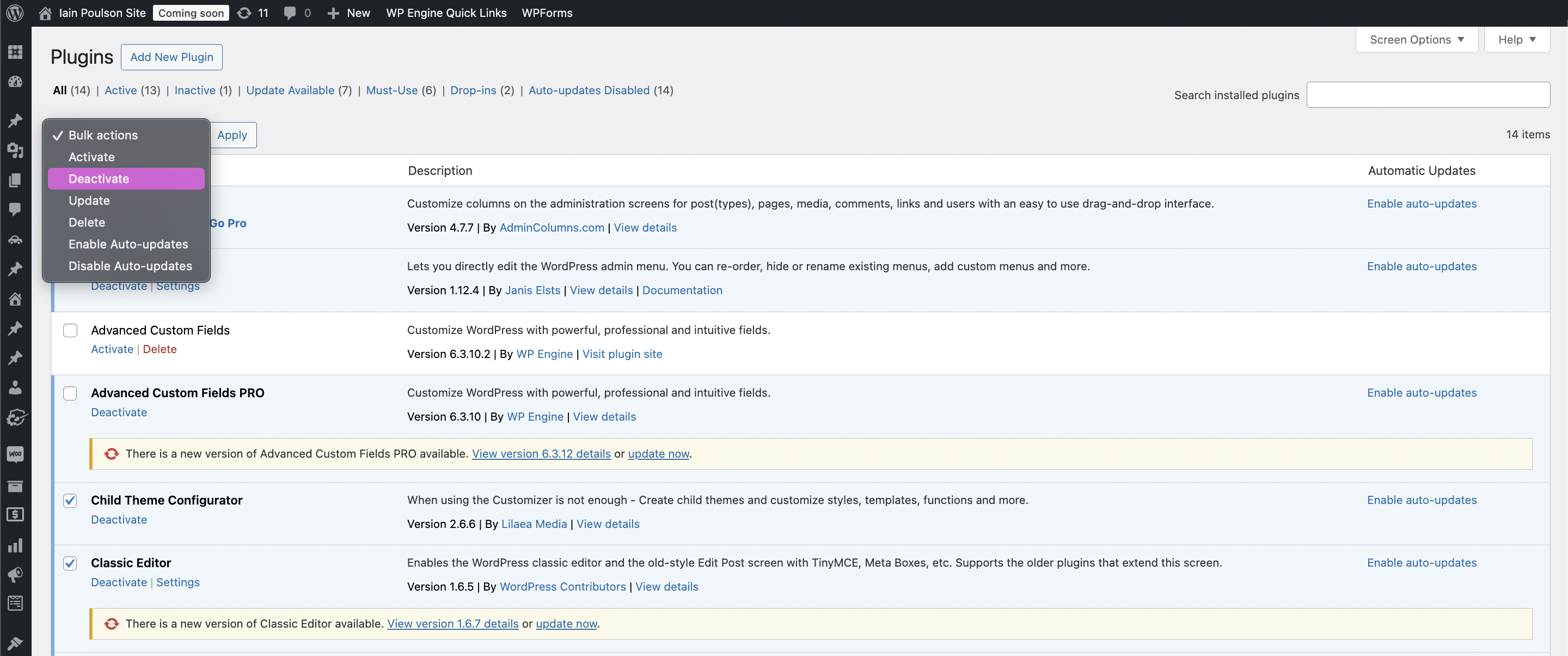
Task: Expand the Screen Options dropdown
Action: [1417, 40]
